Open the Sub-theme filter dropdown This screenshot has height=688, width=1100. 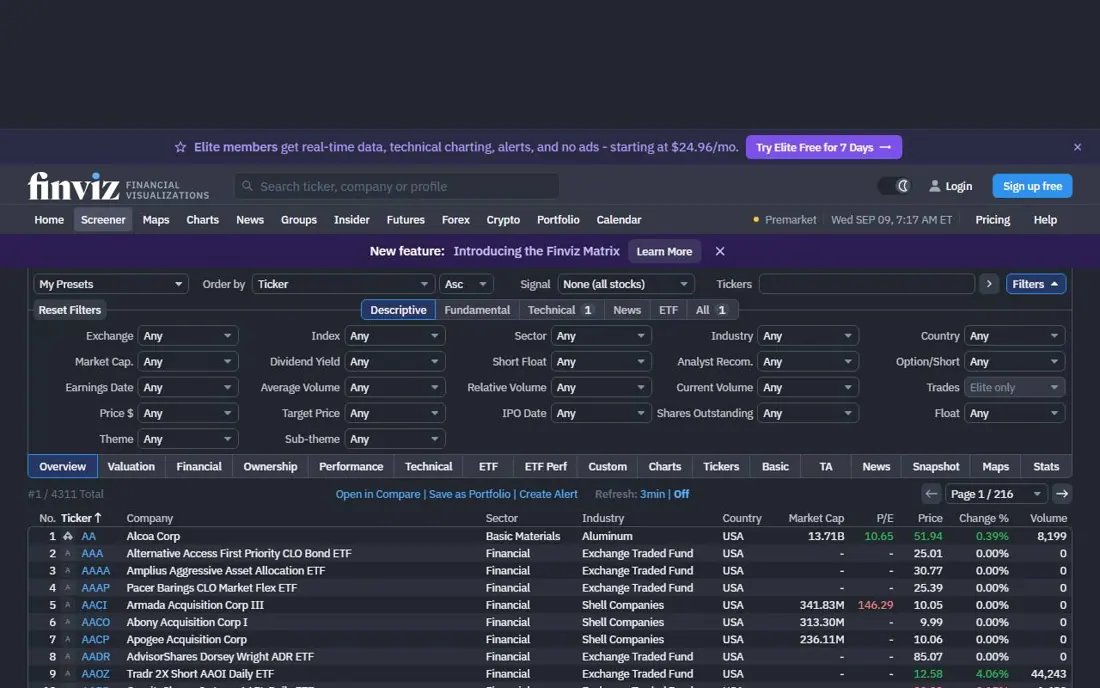click(394, 439)
